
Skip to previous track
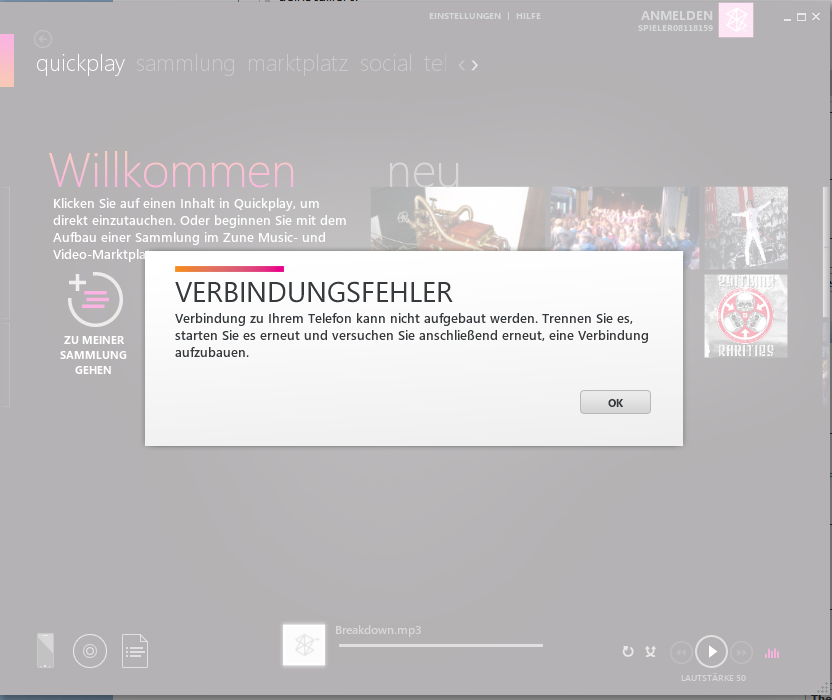[681, 652]
